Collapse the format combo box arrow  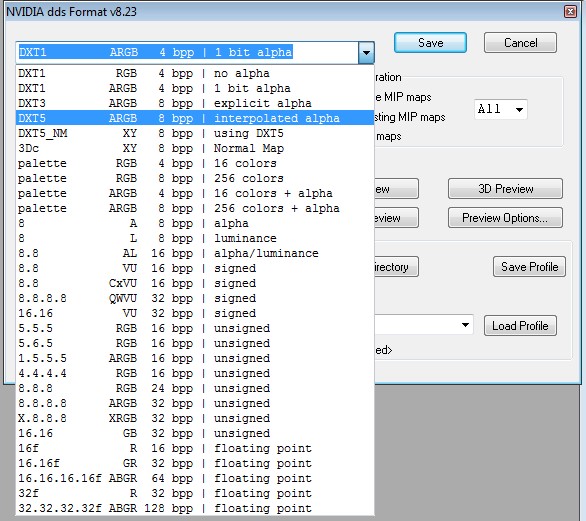(x=366, y=52)
